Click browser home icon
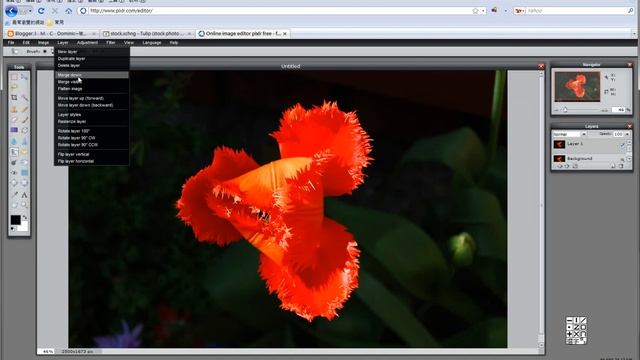This screenshot has height=360, width=640. pyautogui.click(x=69, y=11)
